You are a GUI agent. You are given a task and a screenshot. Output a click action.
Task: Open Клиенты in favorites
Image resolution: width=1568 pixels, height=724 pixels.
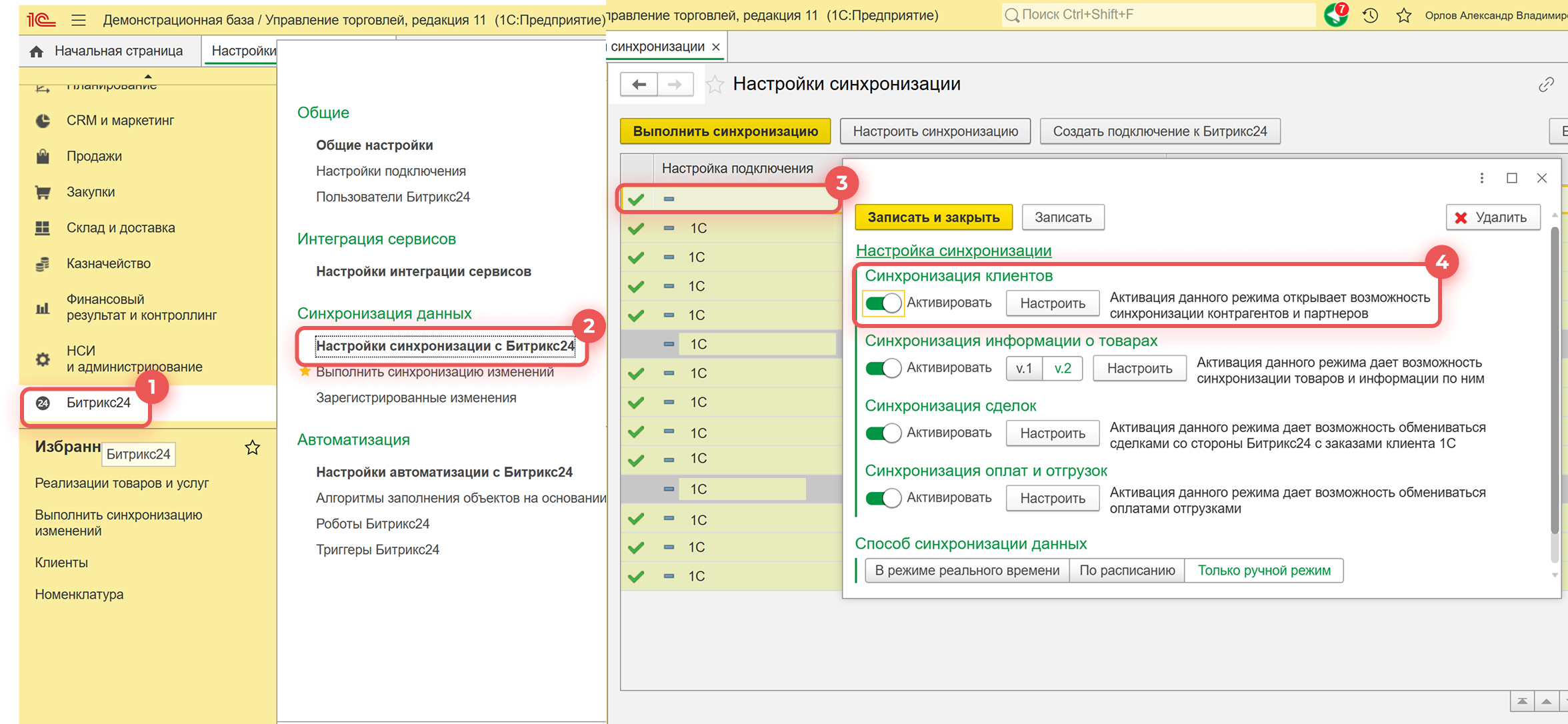[61, 563]
